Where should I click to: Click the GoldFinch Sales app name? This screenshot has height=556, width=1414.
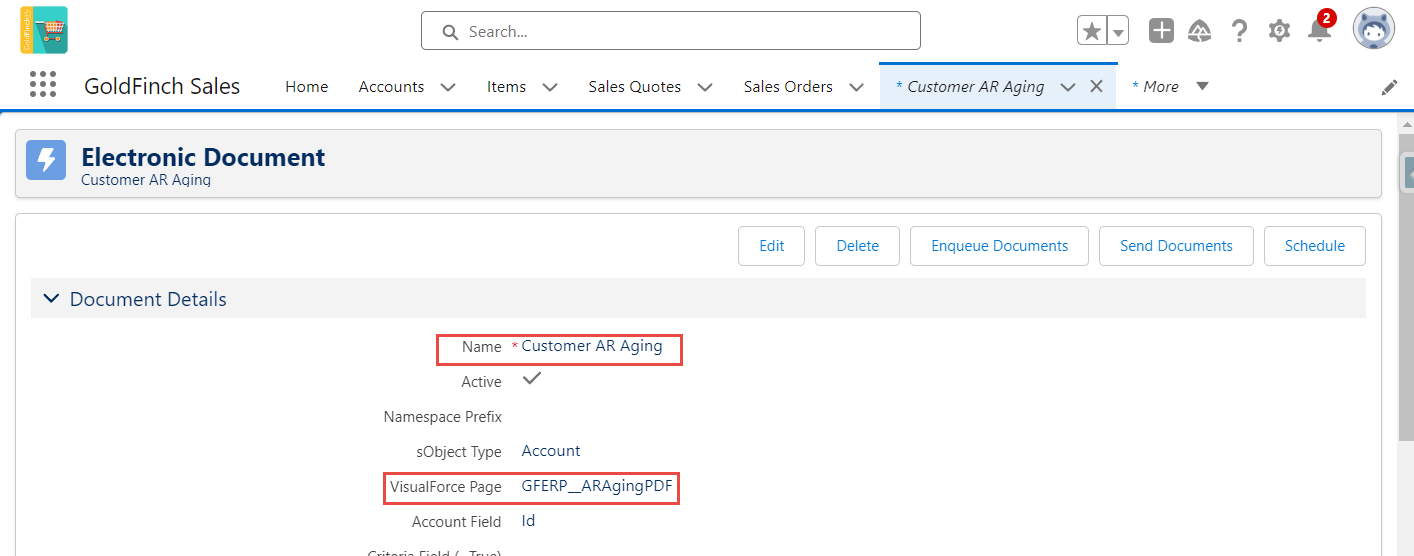(x=162, y=86)
